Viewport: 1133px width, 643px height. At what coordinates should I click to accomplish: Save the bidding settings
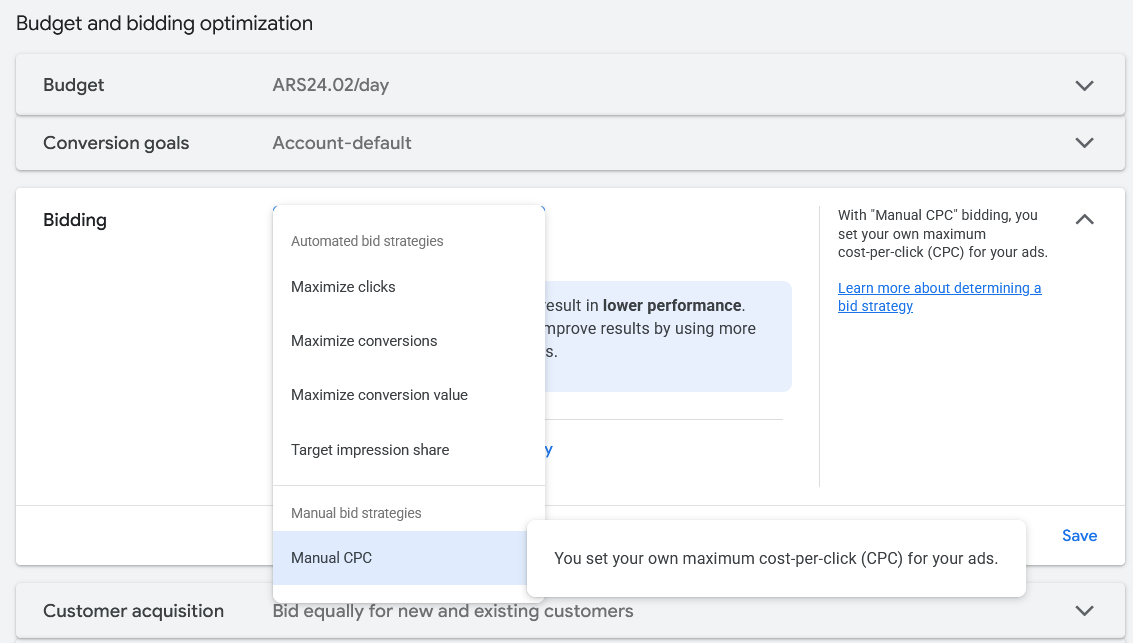pyautogui.click(x=1079, y=536)
